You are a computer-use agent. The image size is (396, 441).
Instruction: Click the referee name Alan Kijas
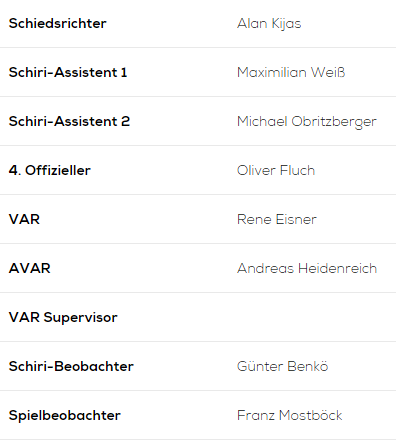[x=269, y=24]
